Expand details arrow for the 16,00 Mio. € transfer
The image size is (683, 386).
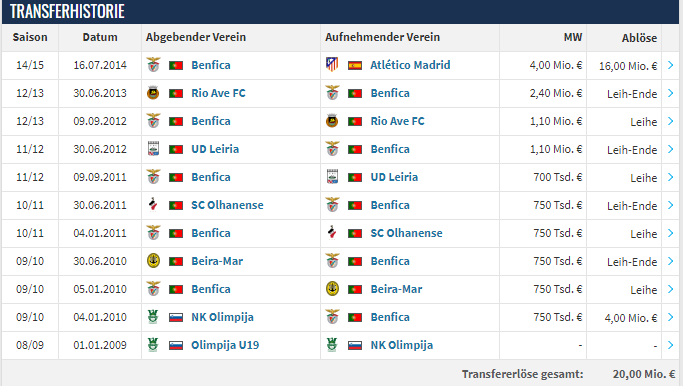[671, 65]
